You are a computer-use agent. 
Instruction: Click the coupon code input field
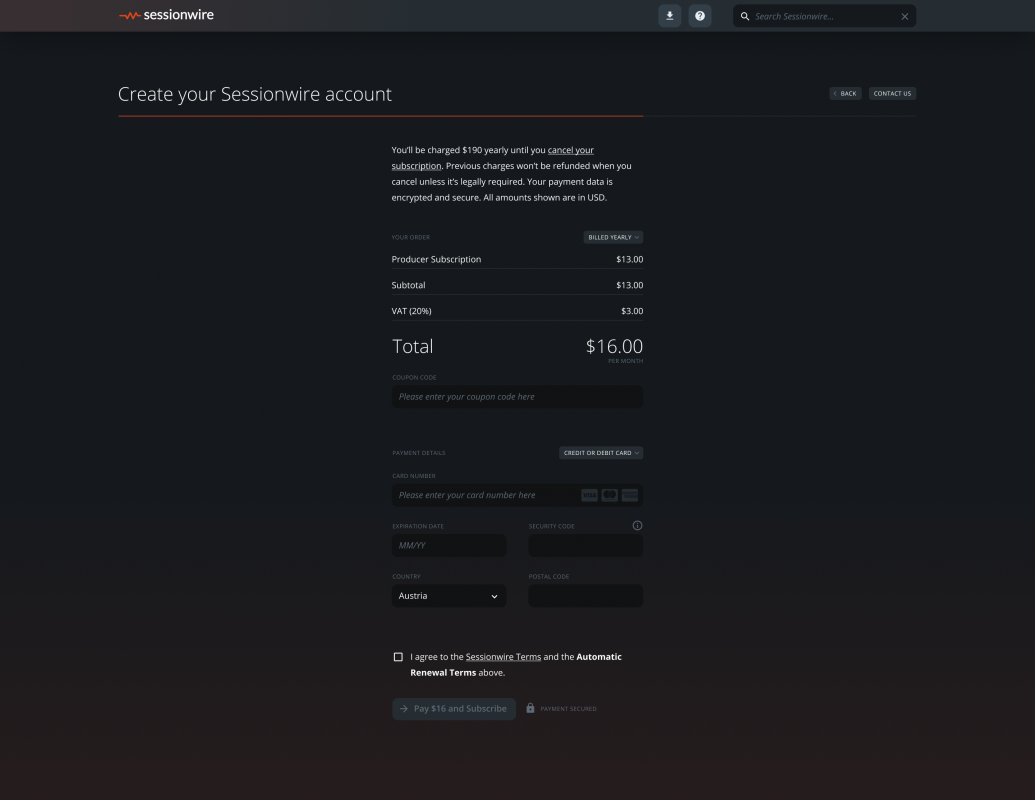point(517,397)
